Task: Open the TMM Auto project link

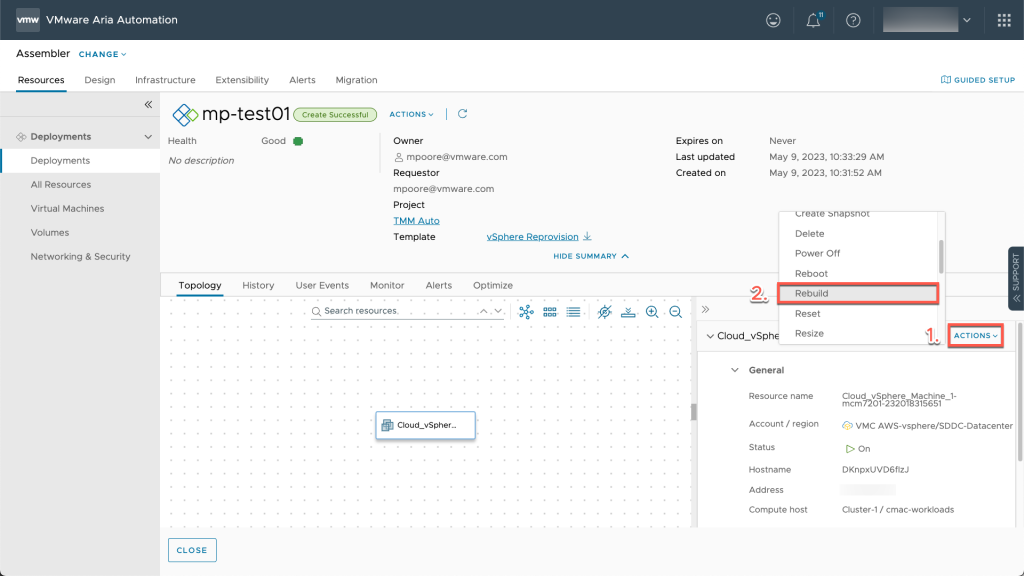Action: click(416, 220)
